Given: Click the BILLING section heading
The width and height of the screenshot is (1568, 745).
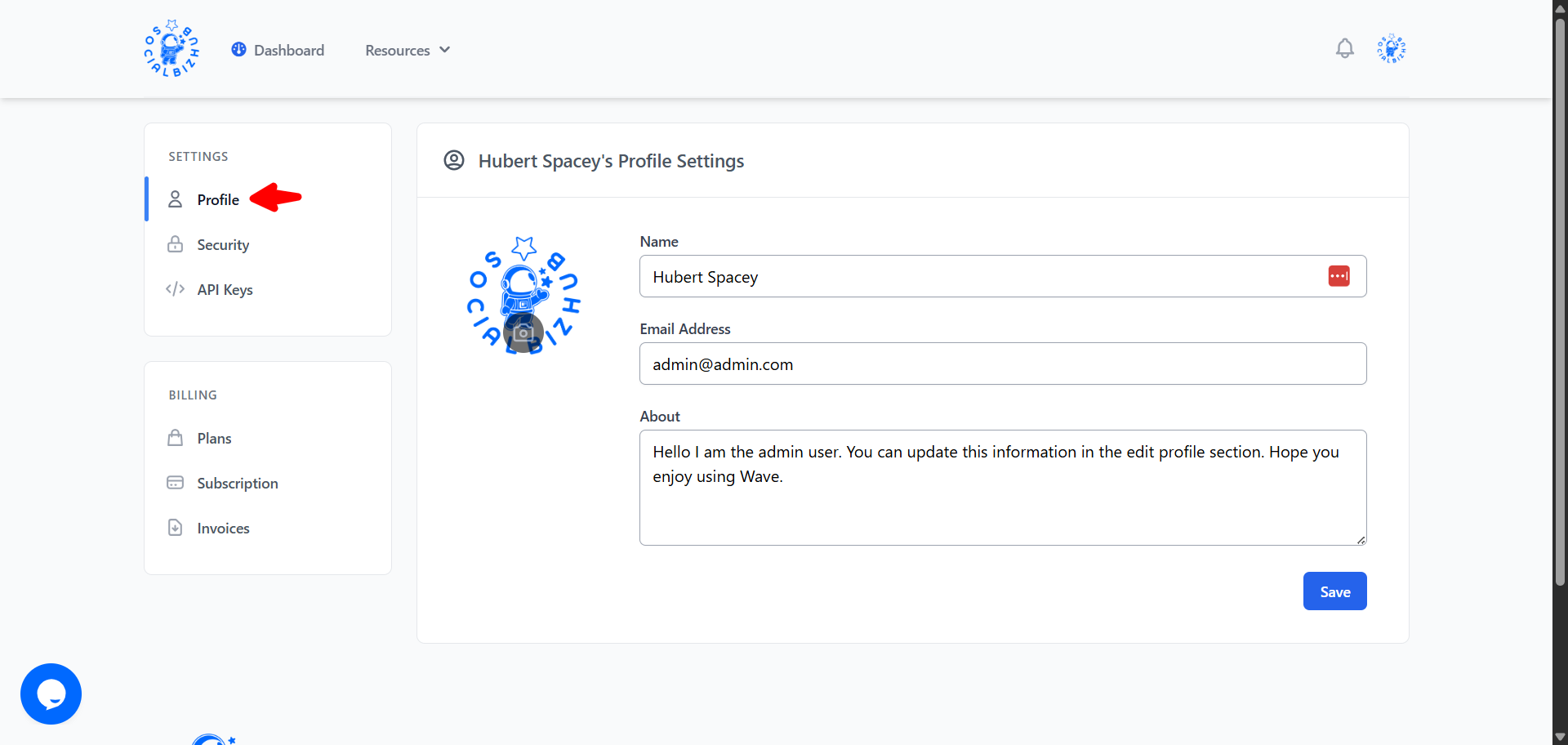Looking at the screenshot, I should point(193,395).
